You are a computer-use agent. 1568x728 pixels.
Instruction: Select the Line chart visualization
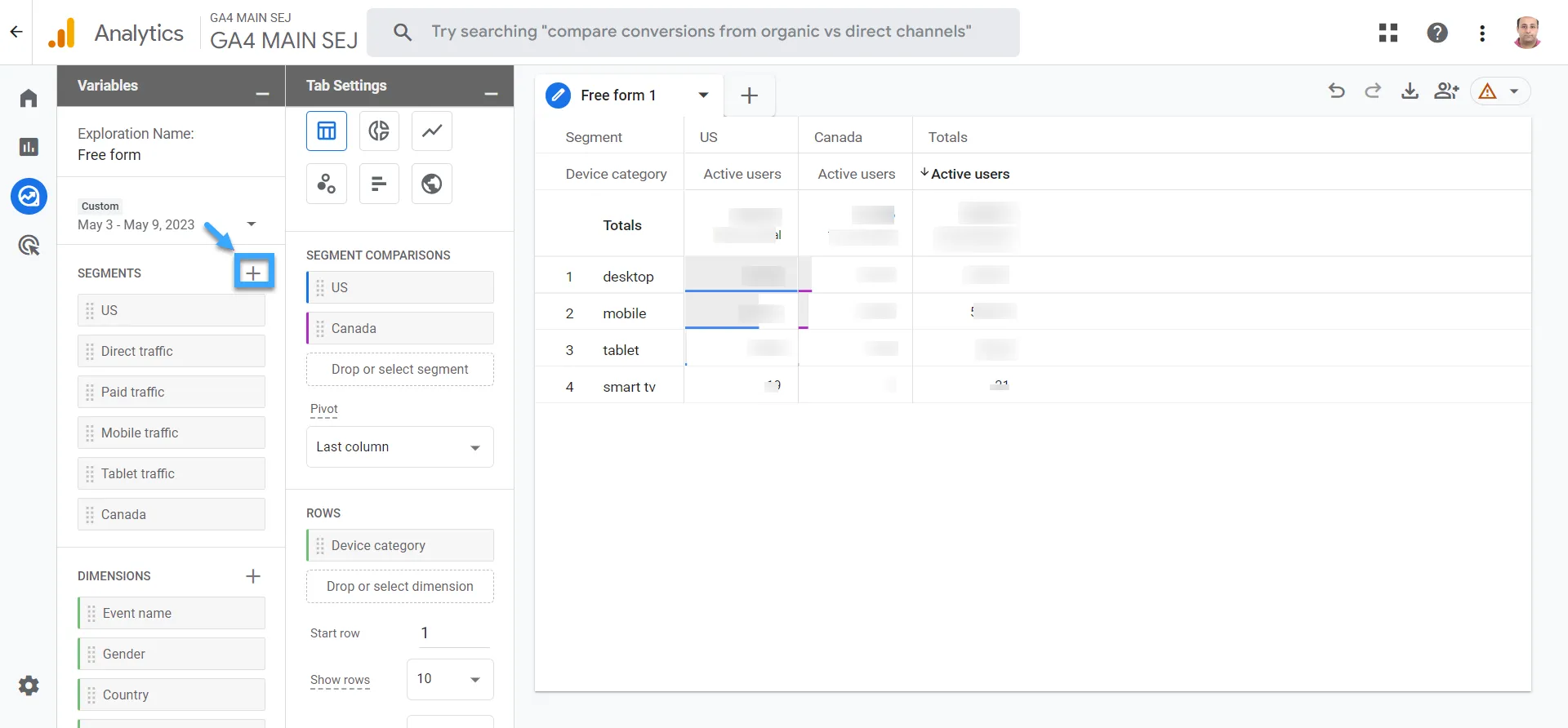[432, 131]
